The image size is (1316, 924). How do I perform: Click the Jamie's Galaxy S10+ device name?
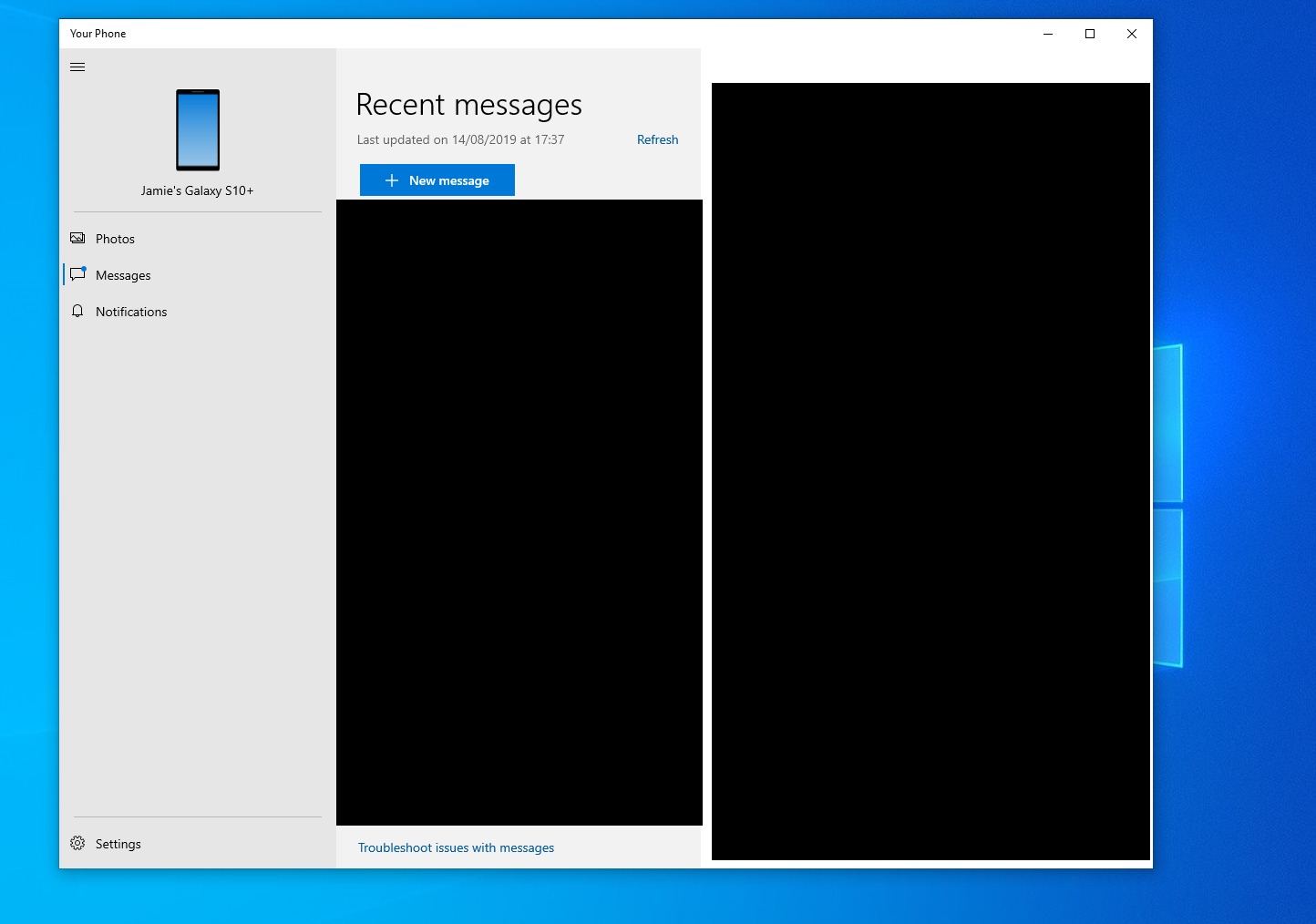(x=197, y=190)
